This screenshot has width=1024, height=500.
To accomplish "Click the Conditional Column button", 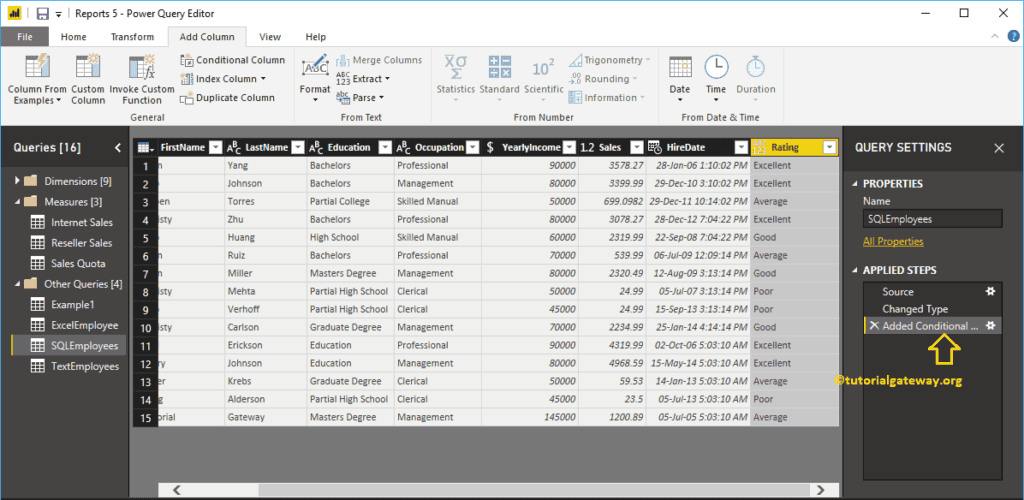I will [233, 60].
